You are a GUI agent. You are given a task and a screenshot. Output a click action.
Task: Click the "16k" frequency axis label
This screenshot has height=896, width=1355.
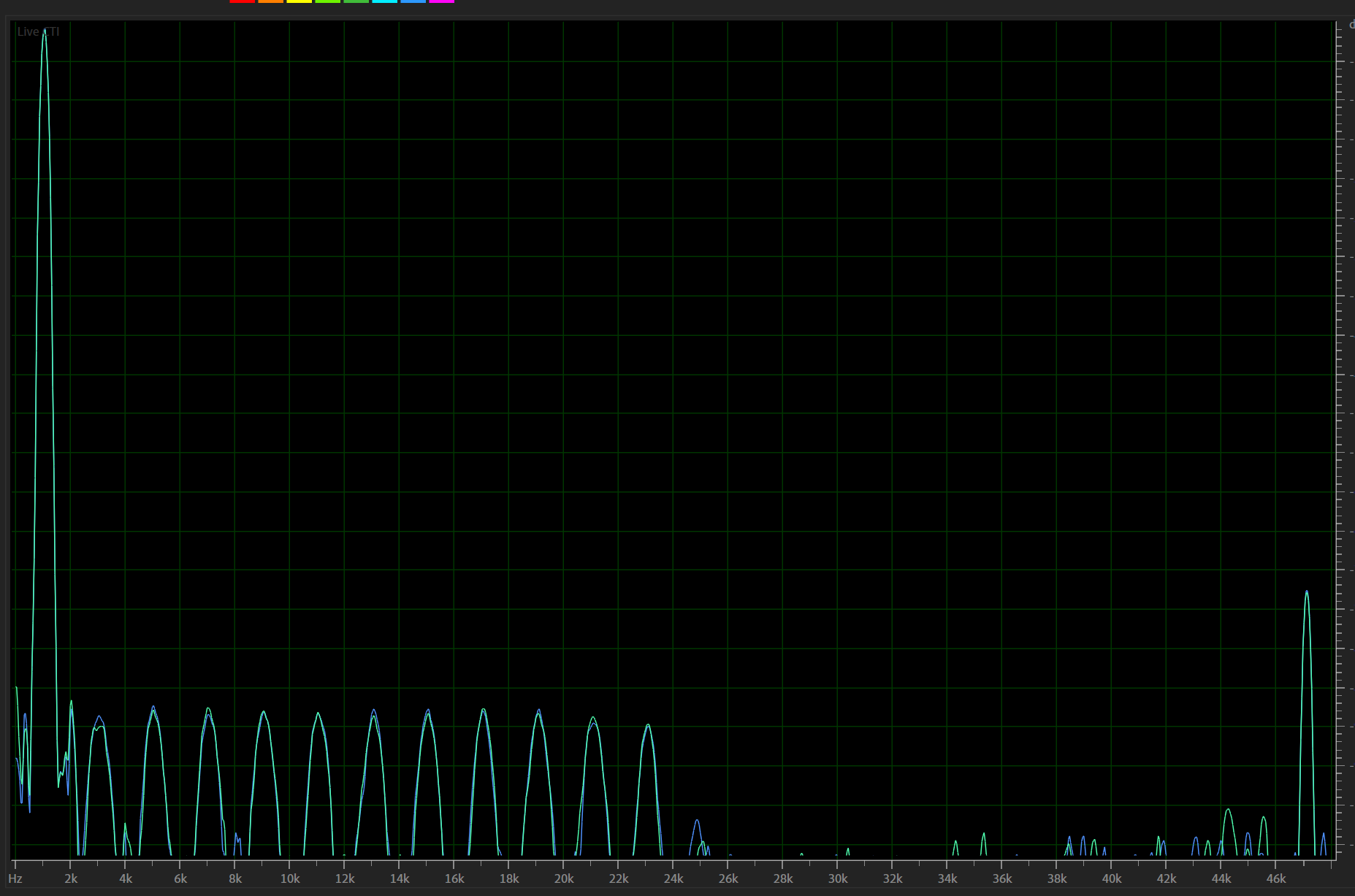(x=454, y=878)
